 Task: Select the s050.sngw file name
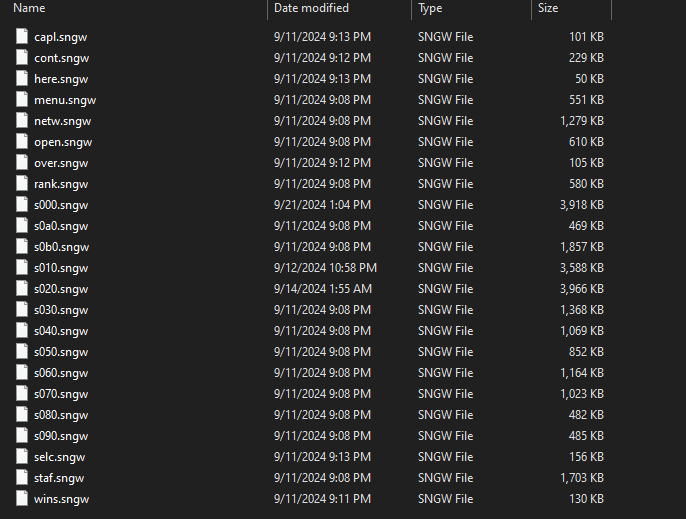click(x=61, y=352)
